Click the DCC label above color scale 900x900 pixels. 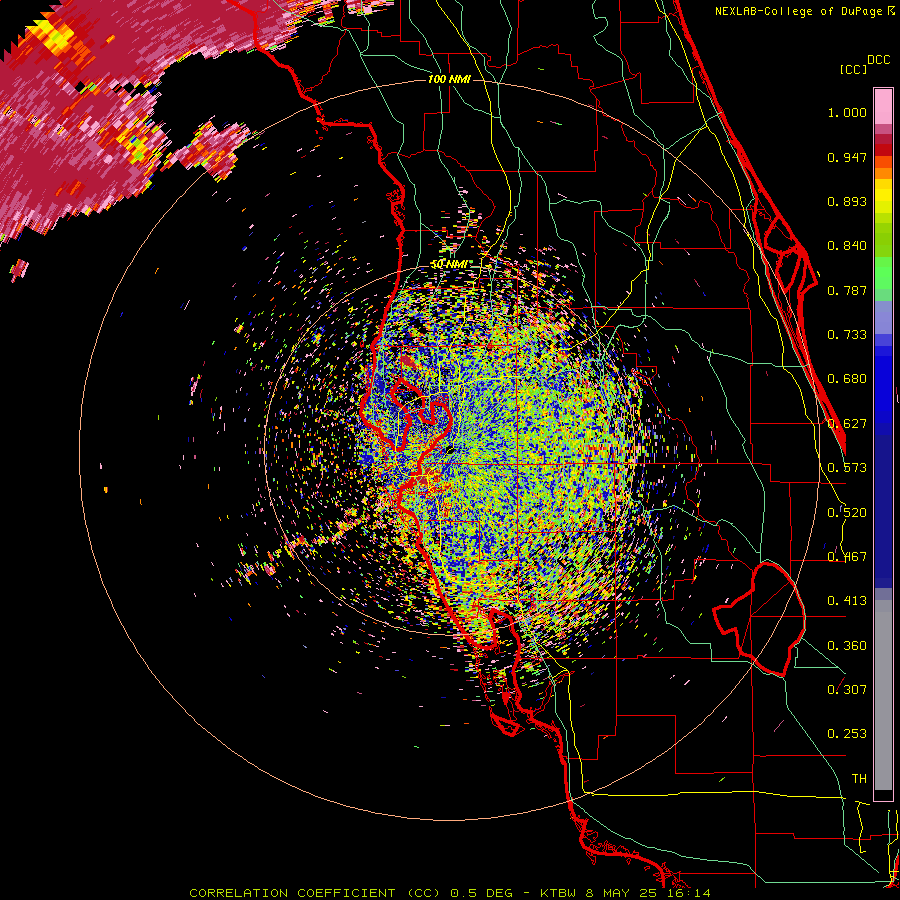878,60
